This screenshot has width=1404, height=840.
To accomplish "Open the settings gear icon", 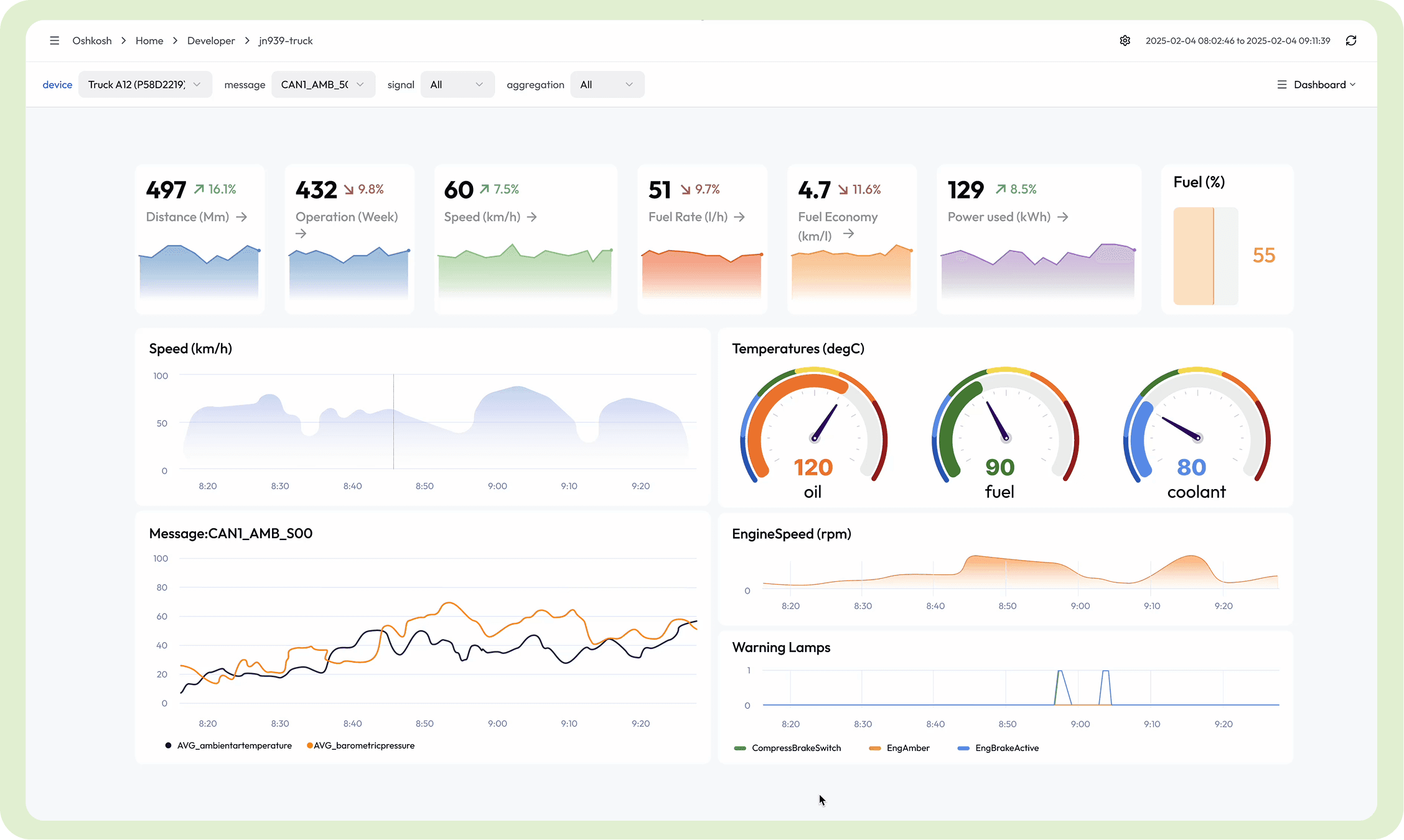I will (x=1125, y=40).
